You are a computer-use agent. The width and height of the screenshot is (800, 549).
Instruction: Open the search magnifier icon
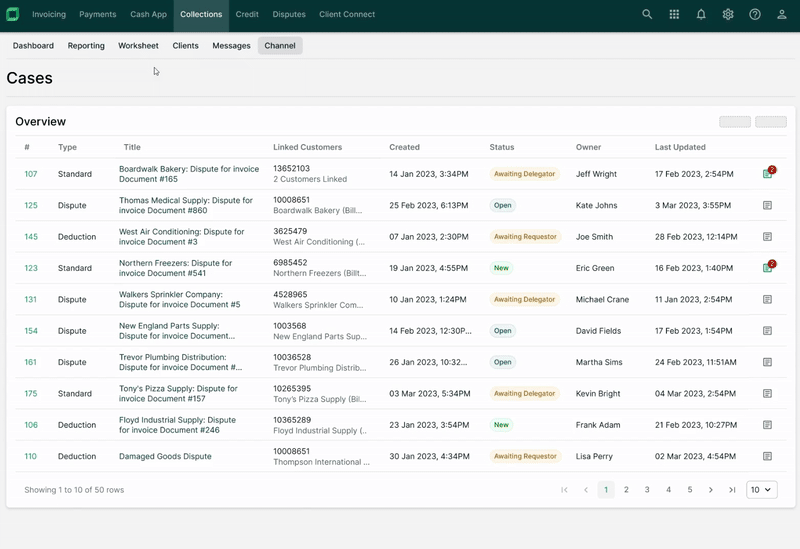click(x=647, y=14)
